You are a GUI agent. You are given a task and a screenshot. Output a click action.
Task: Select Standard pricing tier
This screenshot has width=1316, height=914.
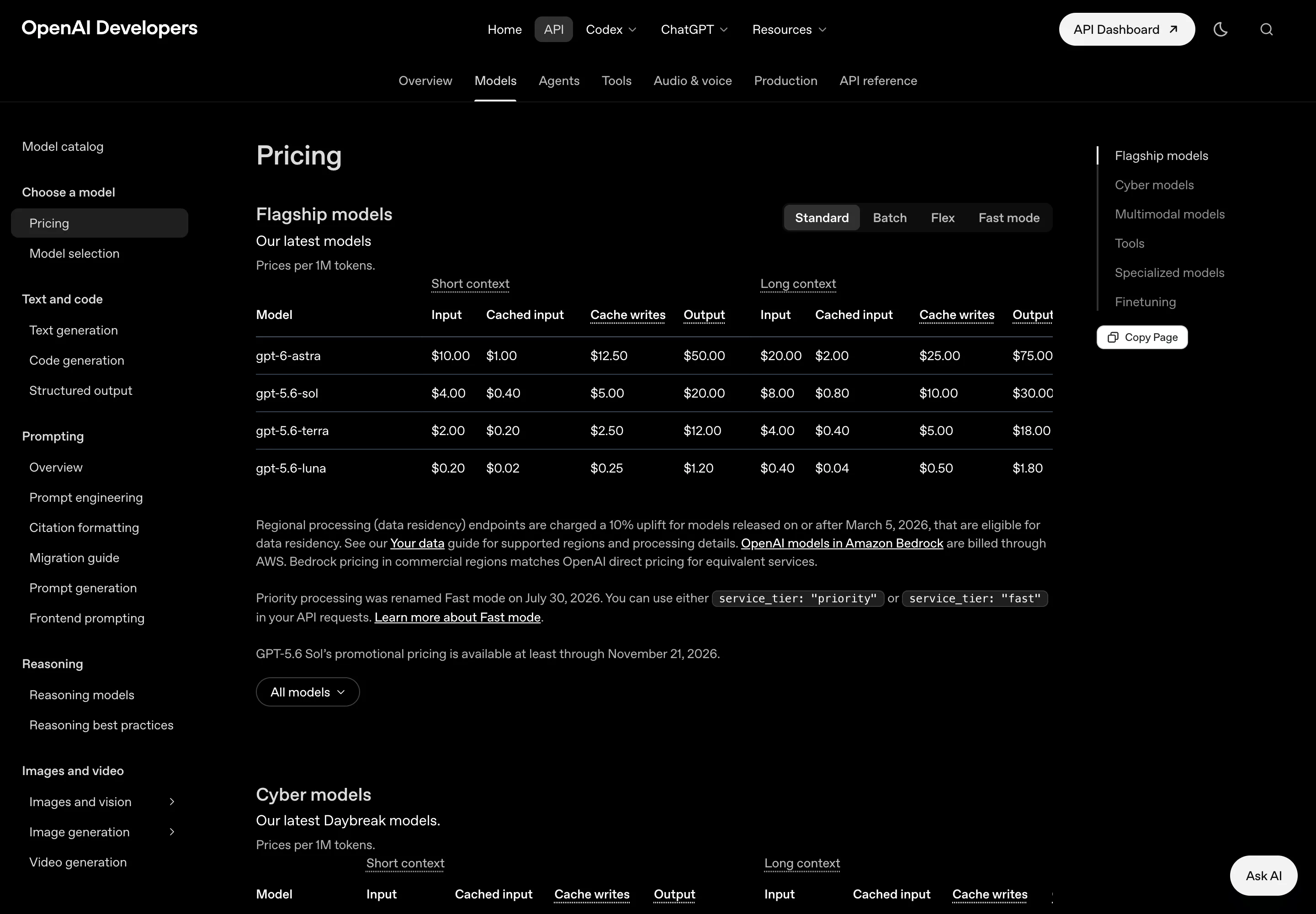[822, 218]
